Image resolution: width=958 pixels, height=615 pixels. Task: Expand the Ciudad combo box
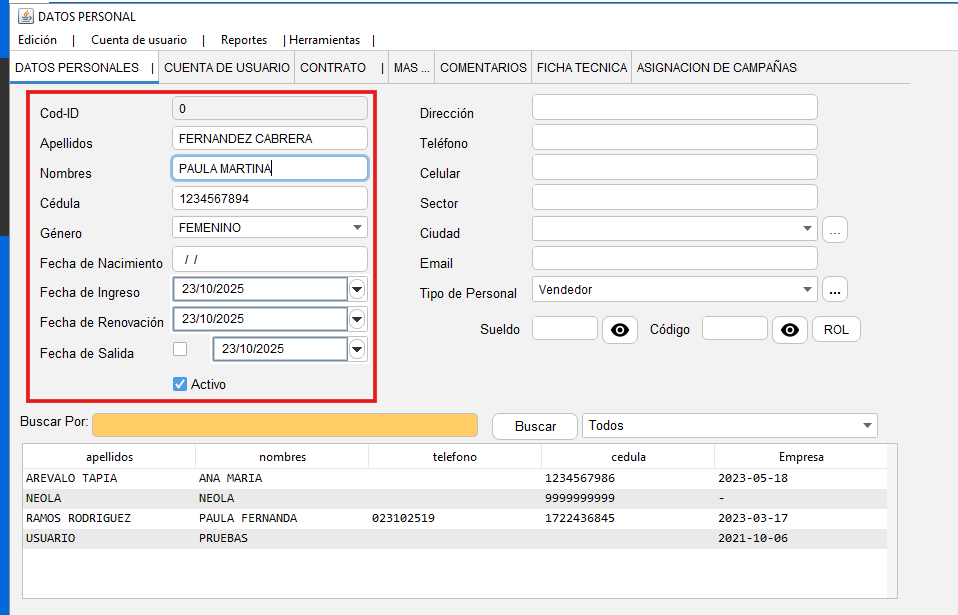pyautogui.click(x=807, y=230)
